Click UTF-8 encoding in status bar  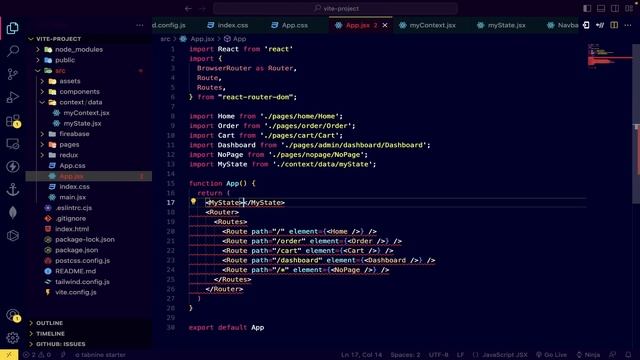(438, 355)
